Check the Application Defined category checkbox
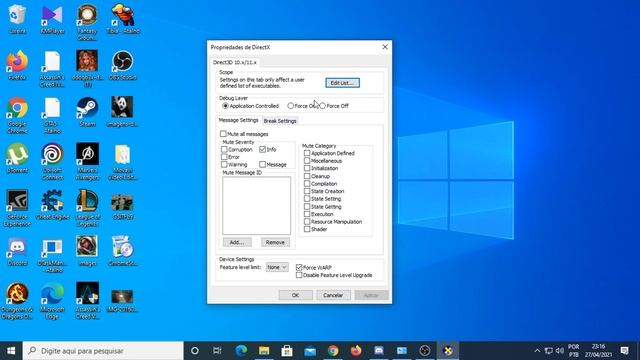 pos(307,153)
